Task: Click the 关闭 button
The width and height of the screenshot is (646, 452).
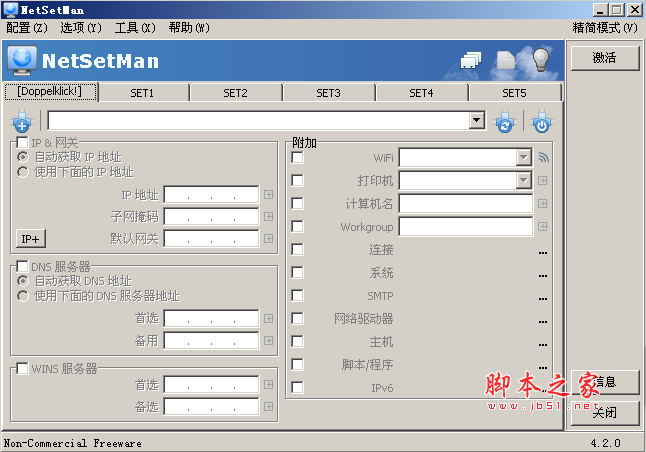Action: pos(605,413)
